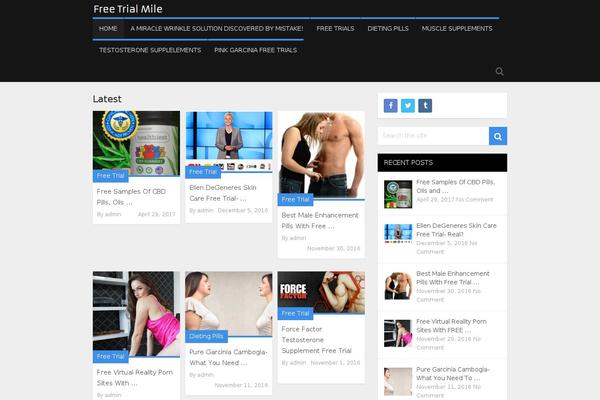The image size is (600, 400).
Task: Click recent posts male enhancement thumbnail
Action: [398, 286]
